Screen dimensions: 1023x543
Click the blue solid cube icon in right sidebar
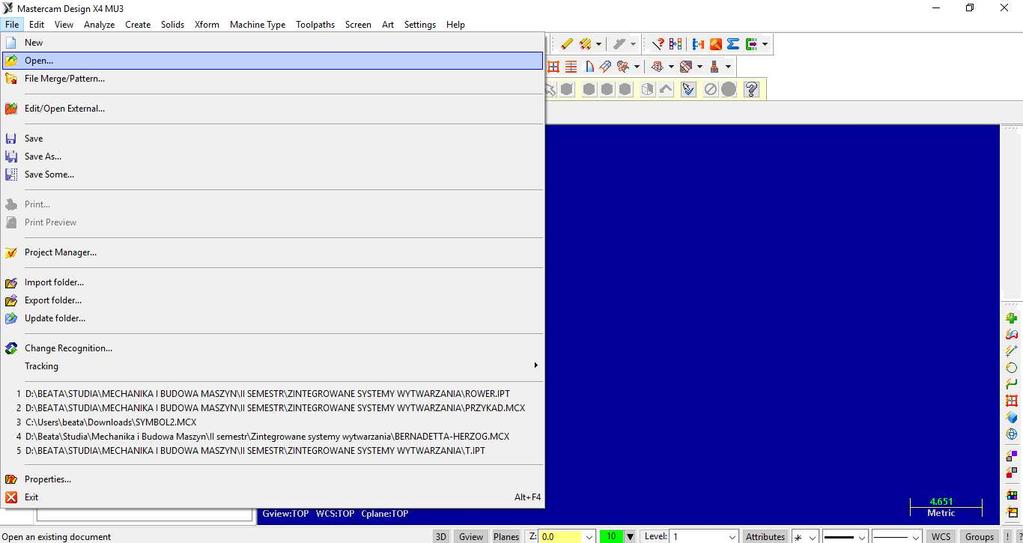(1012, 417)
